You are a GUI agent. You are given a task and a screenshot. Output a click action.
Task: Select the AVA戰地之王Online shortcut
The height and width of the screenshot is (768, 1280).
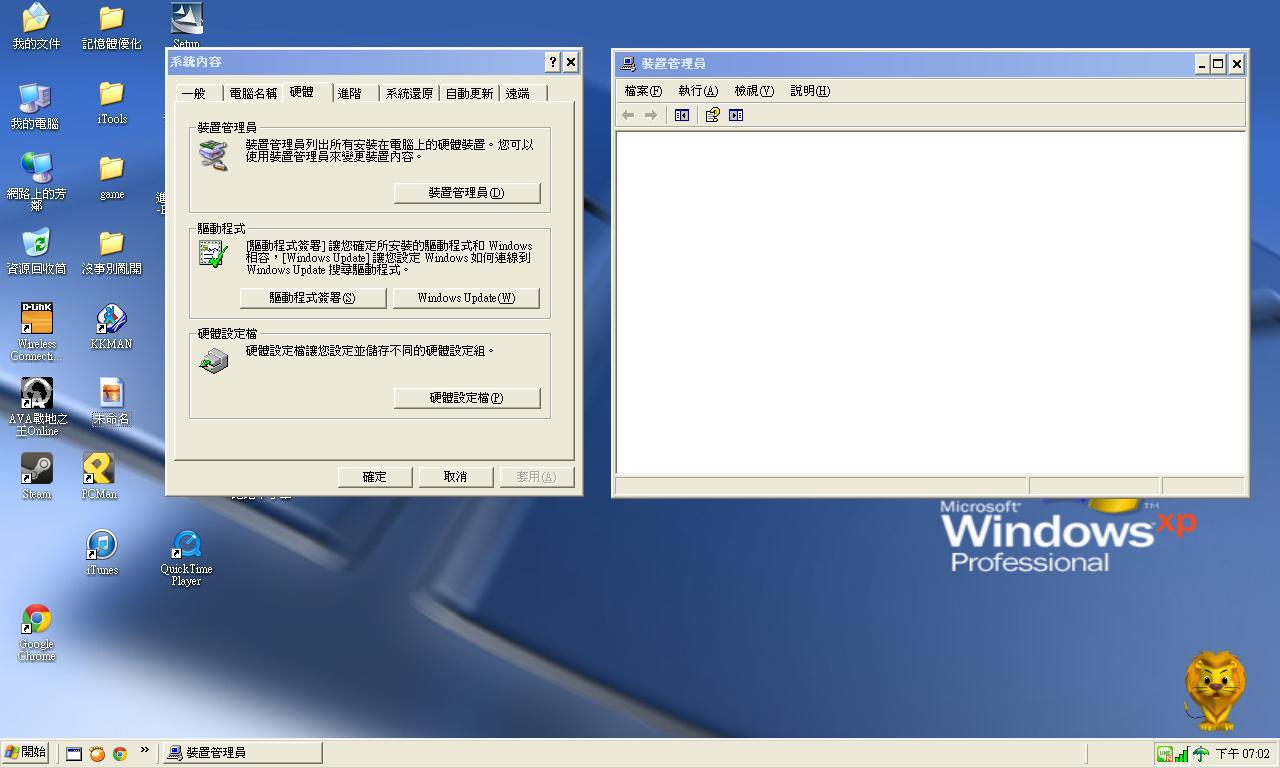[x=37, y=406]
